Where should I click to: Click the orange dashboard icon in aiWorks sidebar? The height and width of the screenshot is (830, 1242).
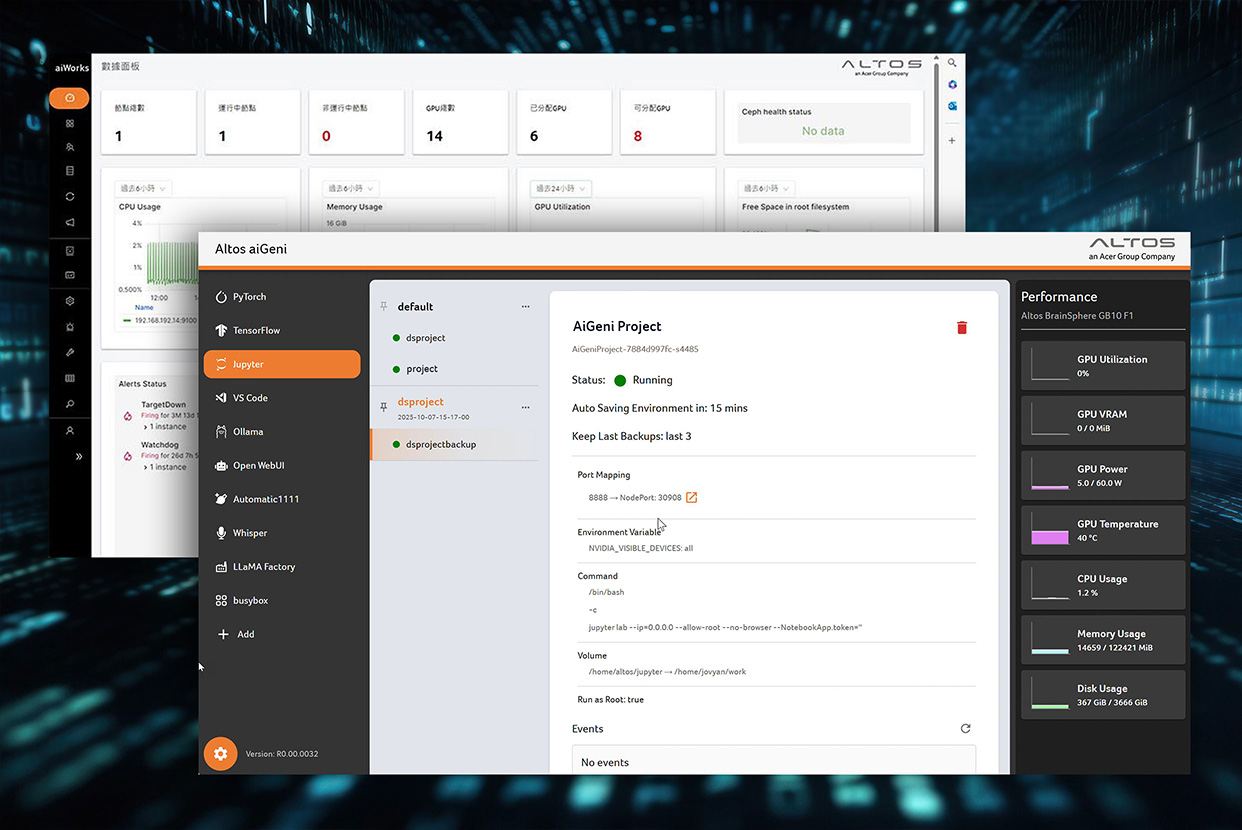[x=70, y=98]
